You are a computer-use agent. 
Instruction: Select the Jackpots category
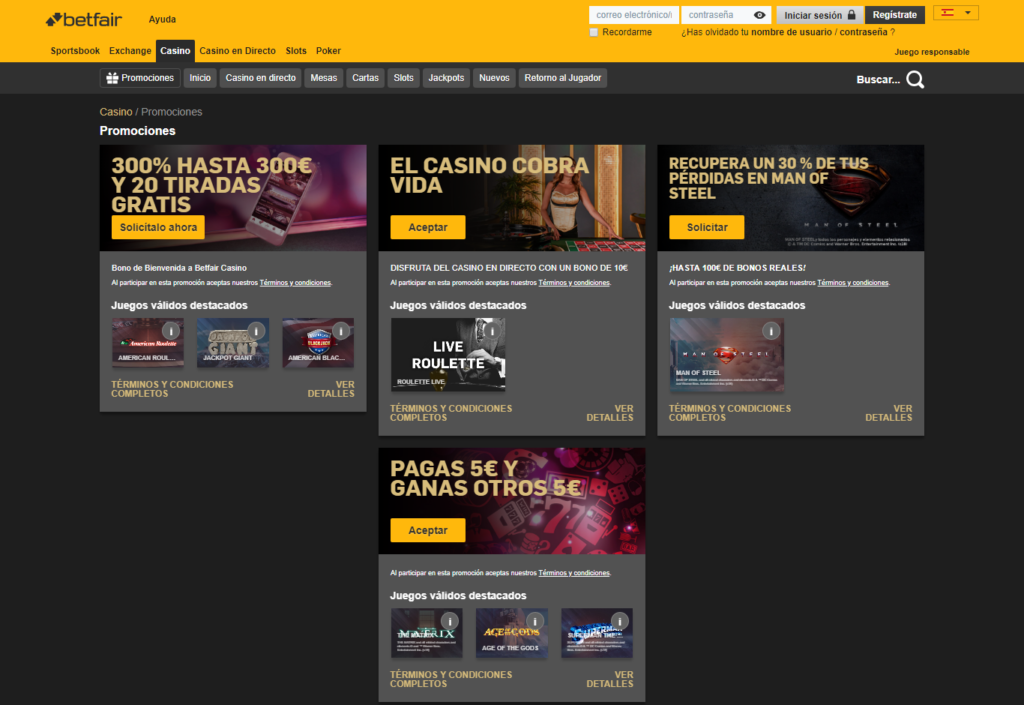tap(446, 77)
